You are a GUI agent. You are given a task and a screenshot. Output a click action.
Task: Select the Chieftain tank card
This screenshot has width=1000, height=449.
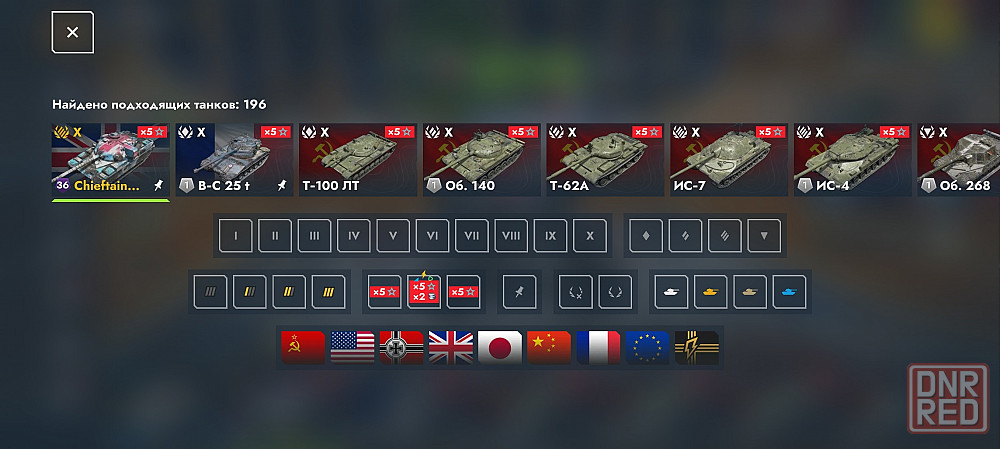(x=110, y=160)
